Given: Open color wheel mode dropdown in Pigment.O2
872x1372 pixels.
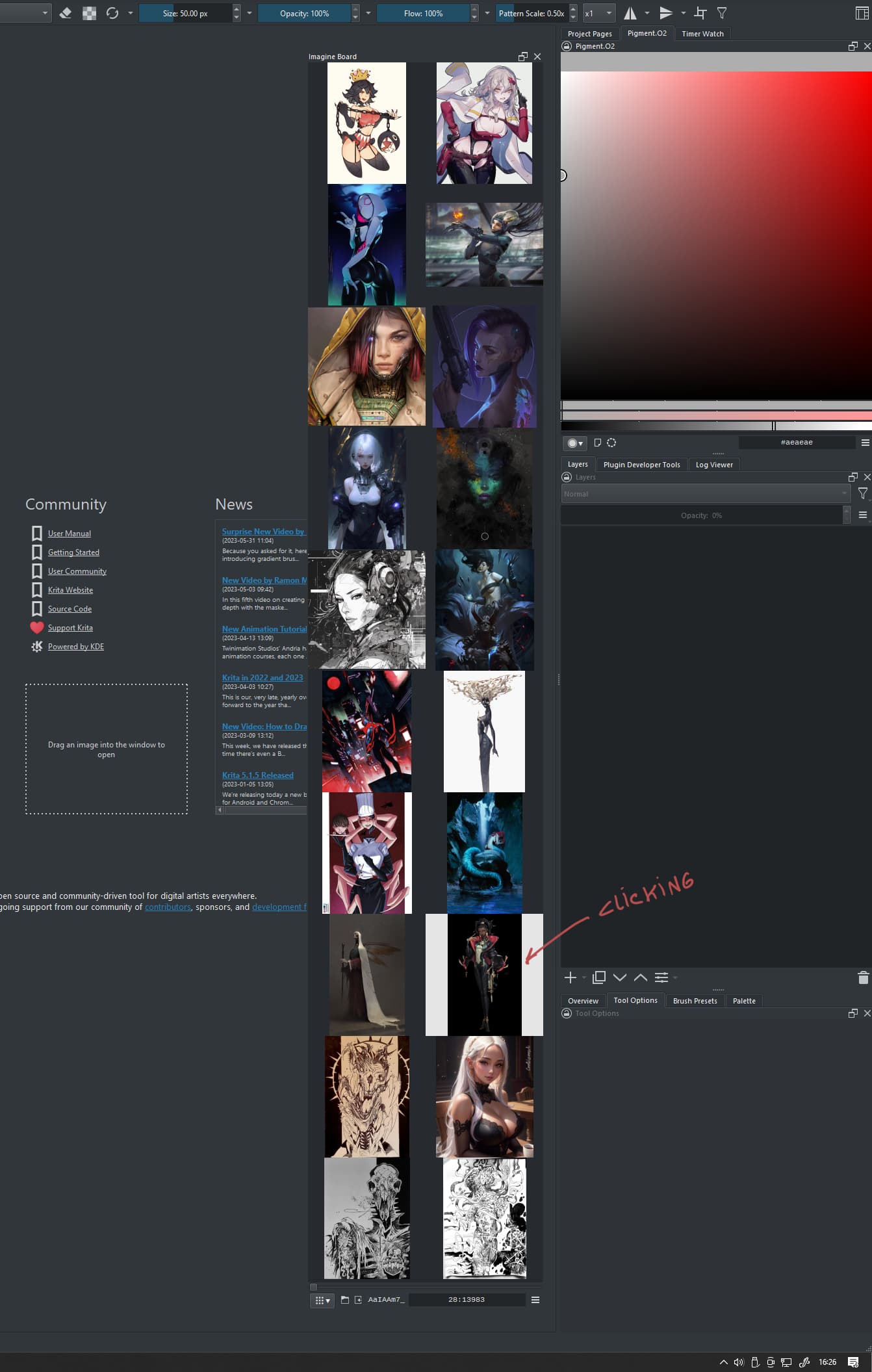Looking at the screenshot, I should [575, 443].
